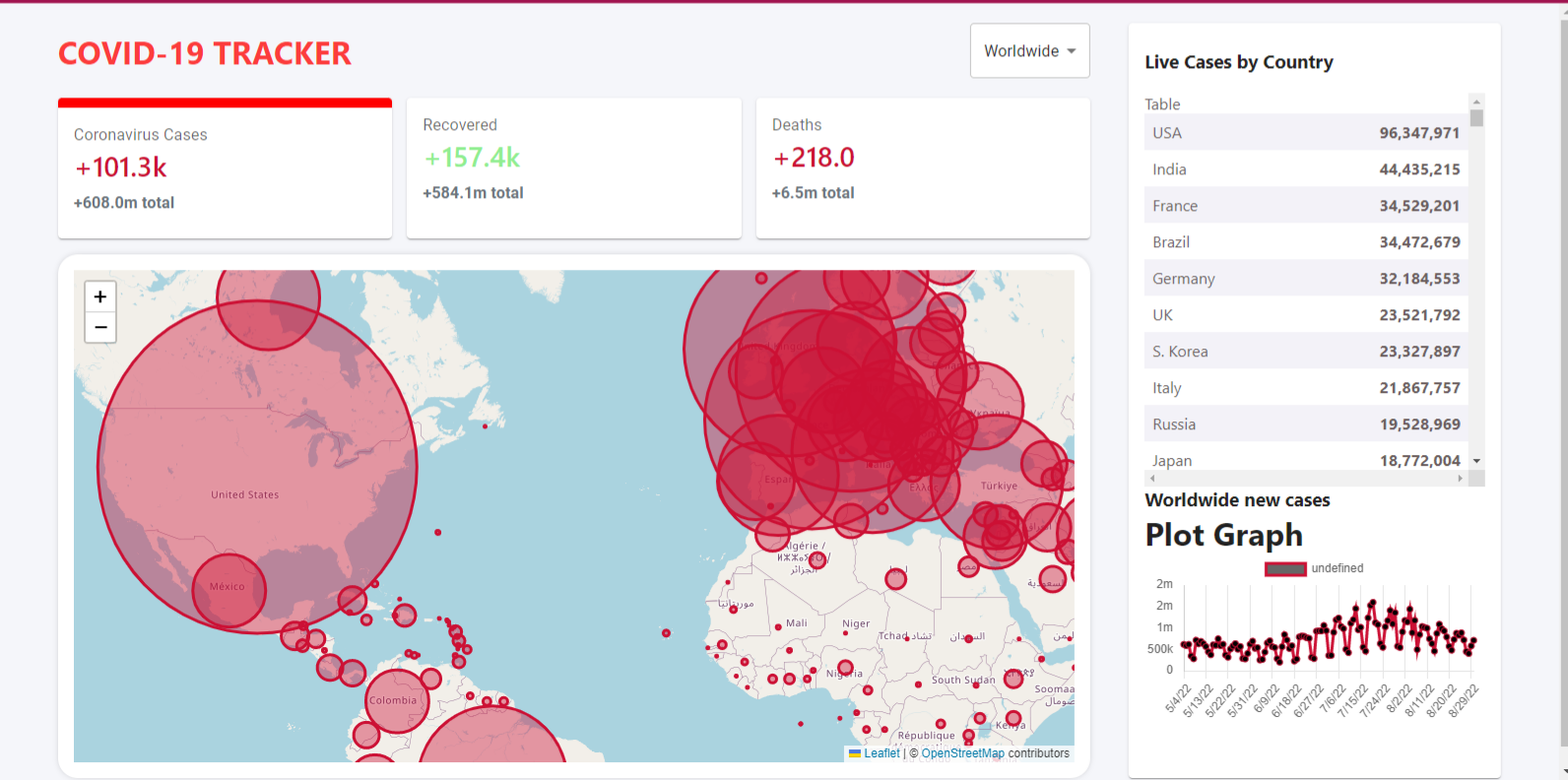Select the S. Korea row in table

click(1306, 352)
